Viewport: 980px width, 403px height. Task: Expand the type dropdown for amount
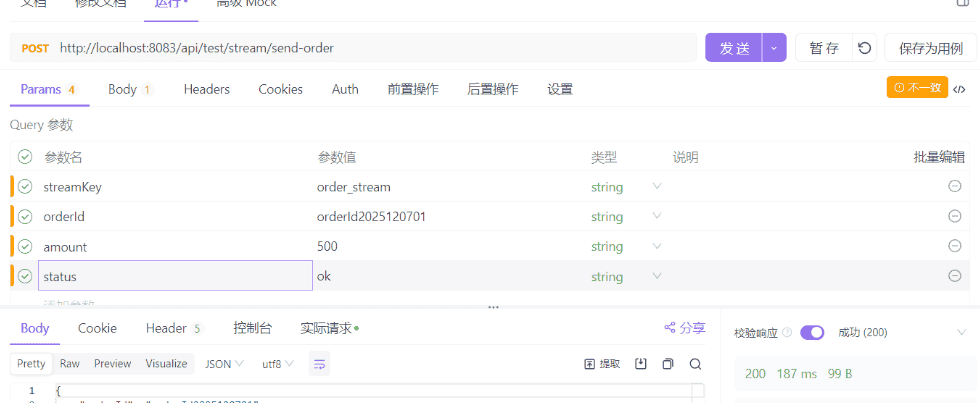tap(657, 246)
